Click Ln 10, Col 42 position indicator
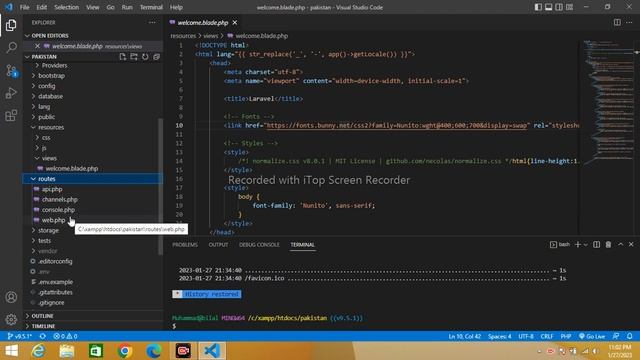The image size is (640, 360). click(464, 336)
